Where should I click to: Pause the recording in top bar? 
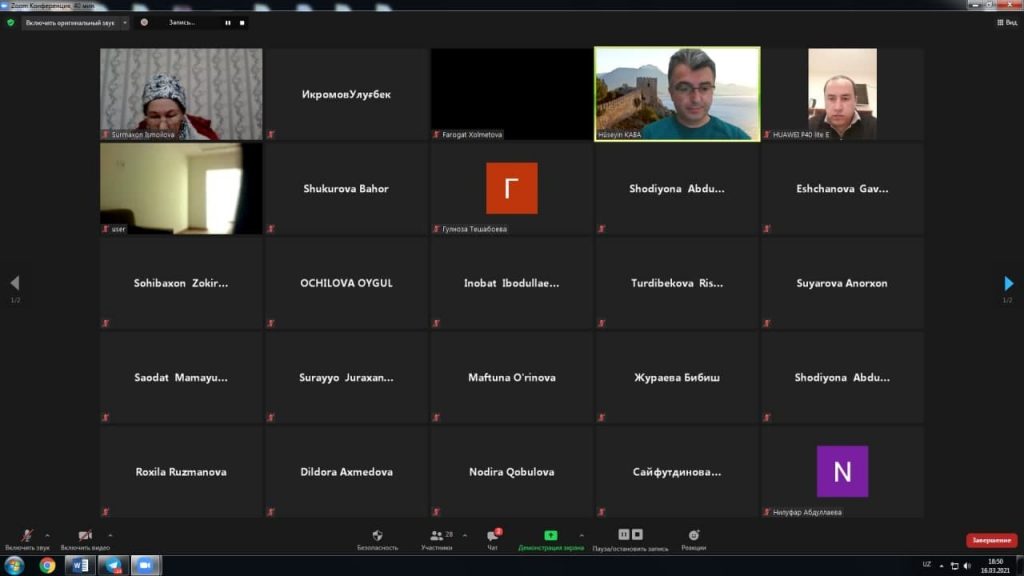click(x=228, y=22)
